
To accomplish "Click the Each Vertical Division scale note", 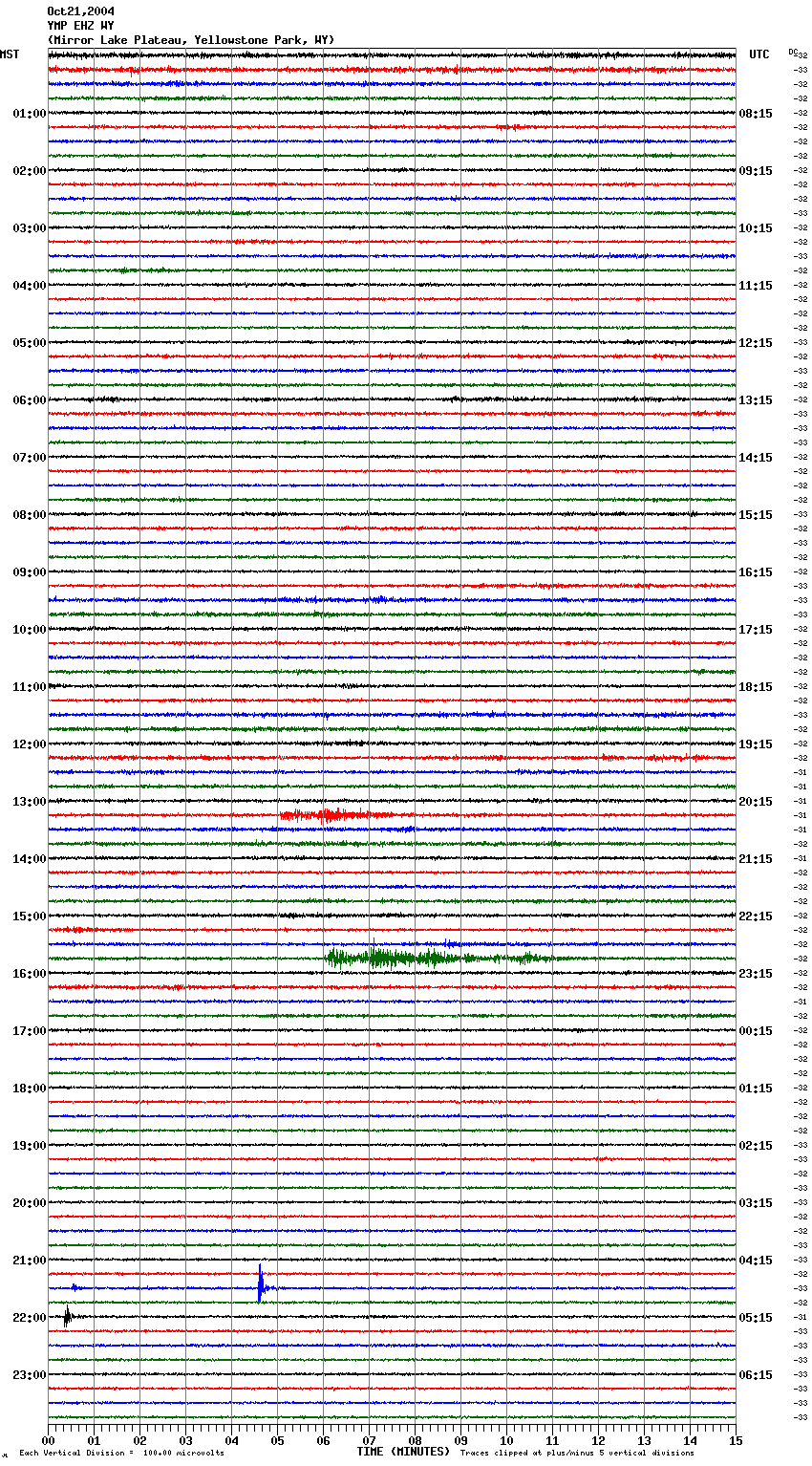I will tap(122, 1453).
